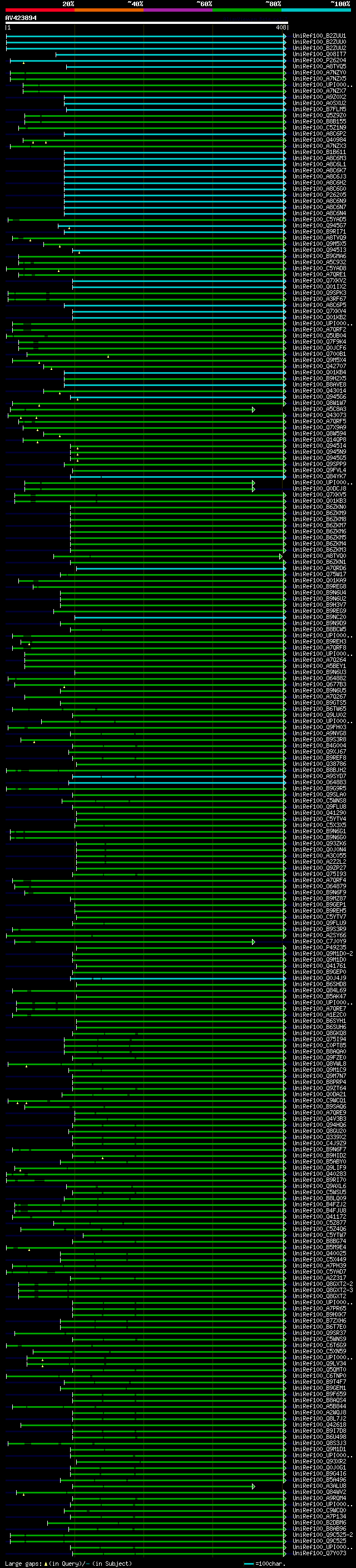Select hit label UniRef100_B9RI71

click(x=319, y=232)
